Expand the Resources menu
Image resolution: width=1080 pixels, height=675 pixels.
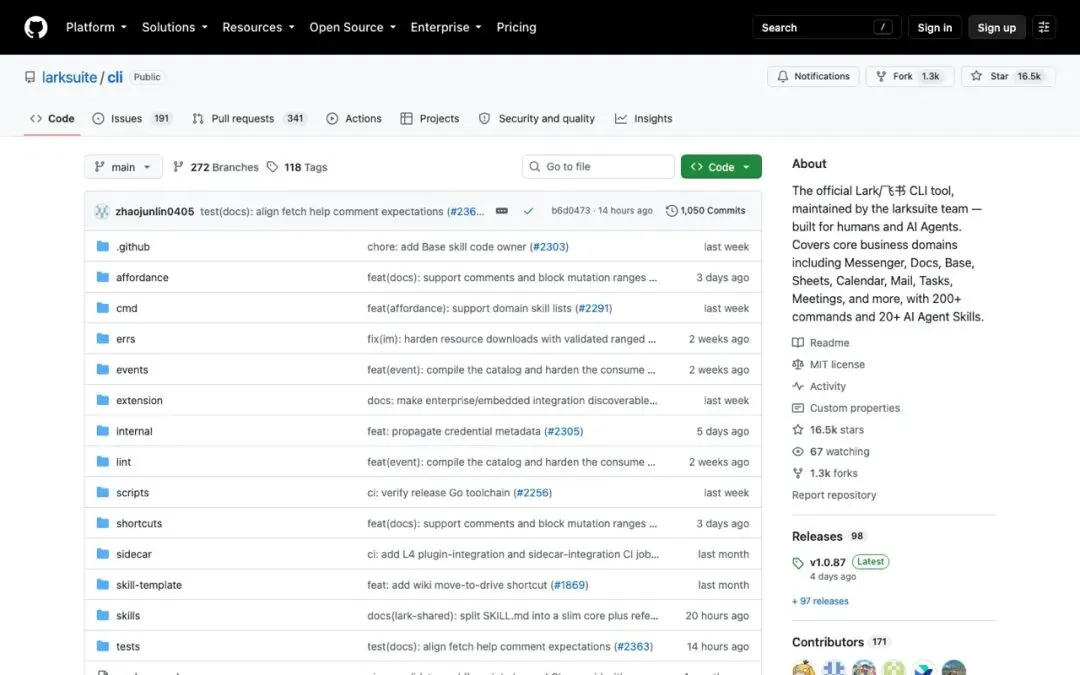click(258, 28)
